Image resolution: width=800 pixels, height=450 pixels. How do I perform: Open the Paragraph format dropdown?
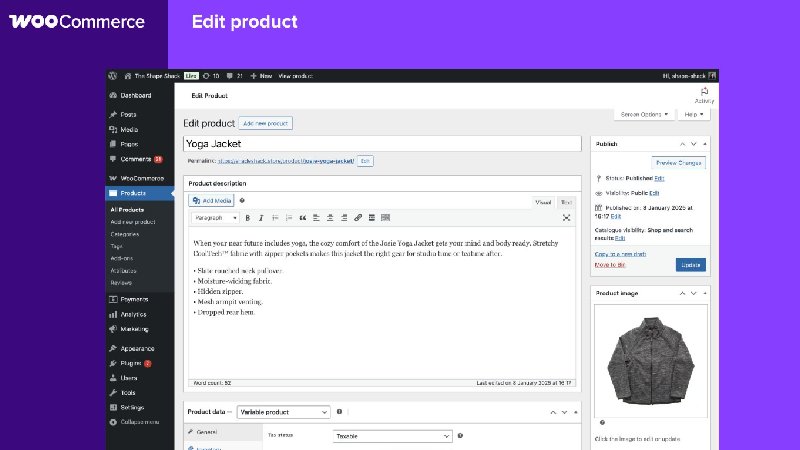pyautogui.click(x=215, y=218)
